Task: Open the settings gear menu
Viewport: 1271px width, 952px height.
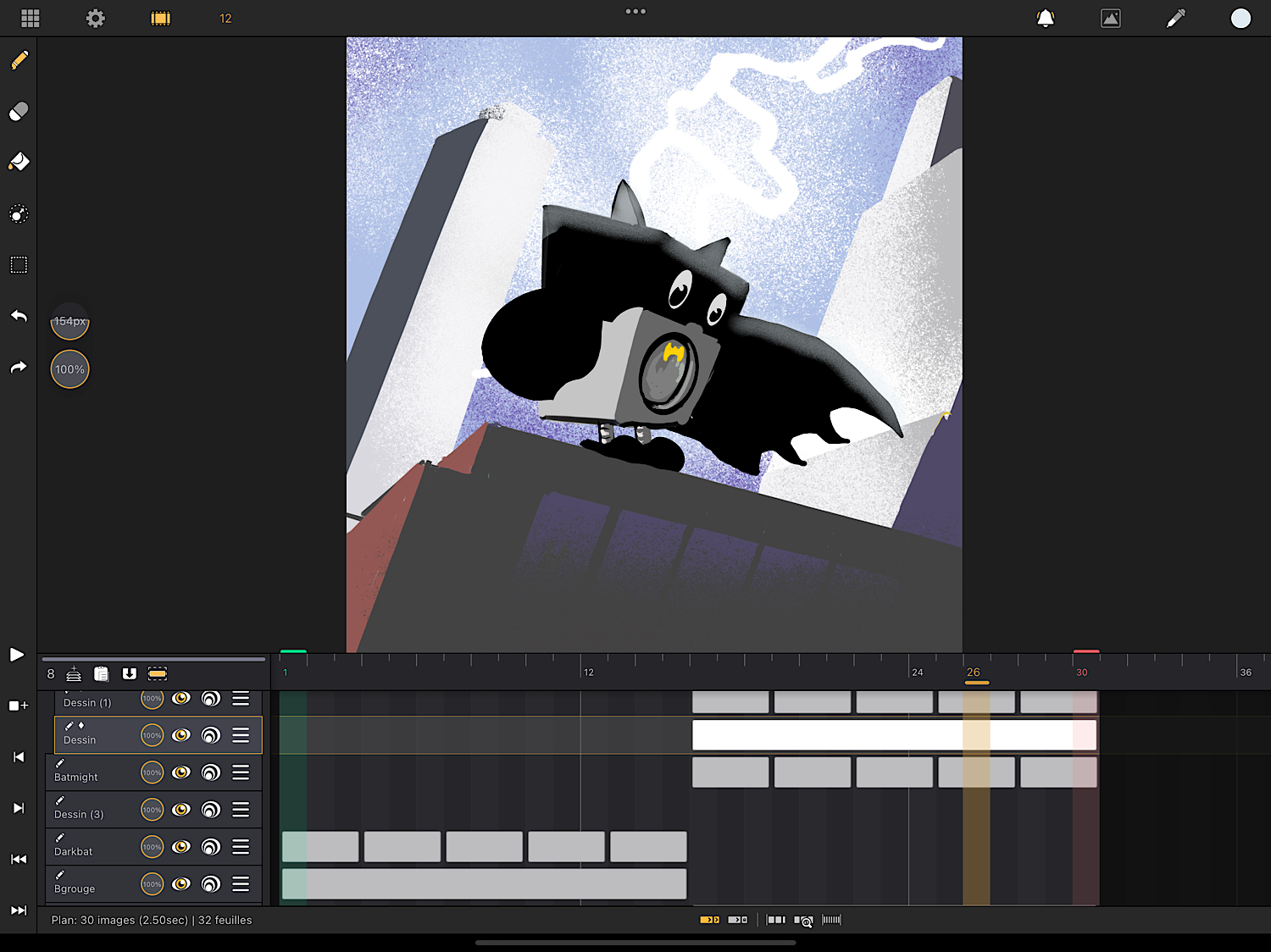Action: [x=96, y=19]
